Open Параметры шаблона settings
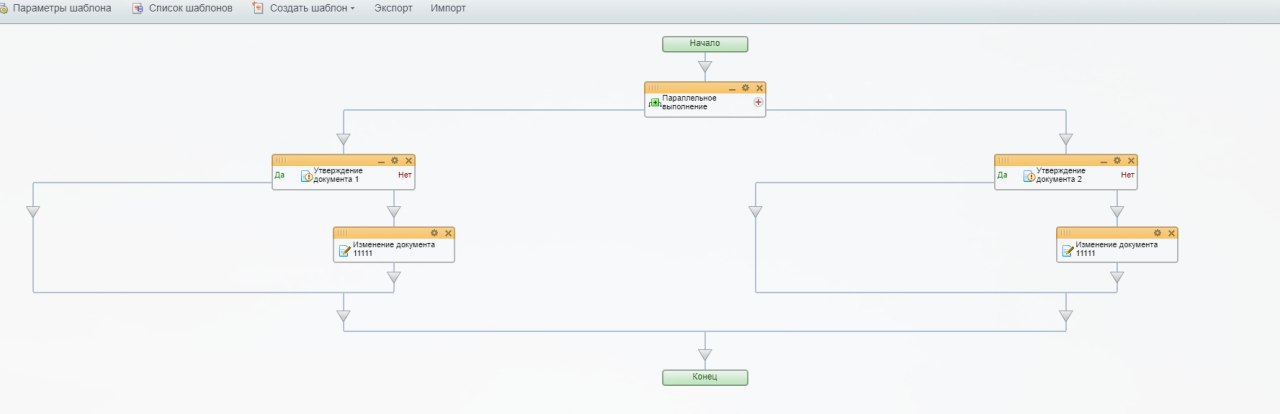 [61, 8]
